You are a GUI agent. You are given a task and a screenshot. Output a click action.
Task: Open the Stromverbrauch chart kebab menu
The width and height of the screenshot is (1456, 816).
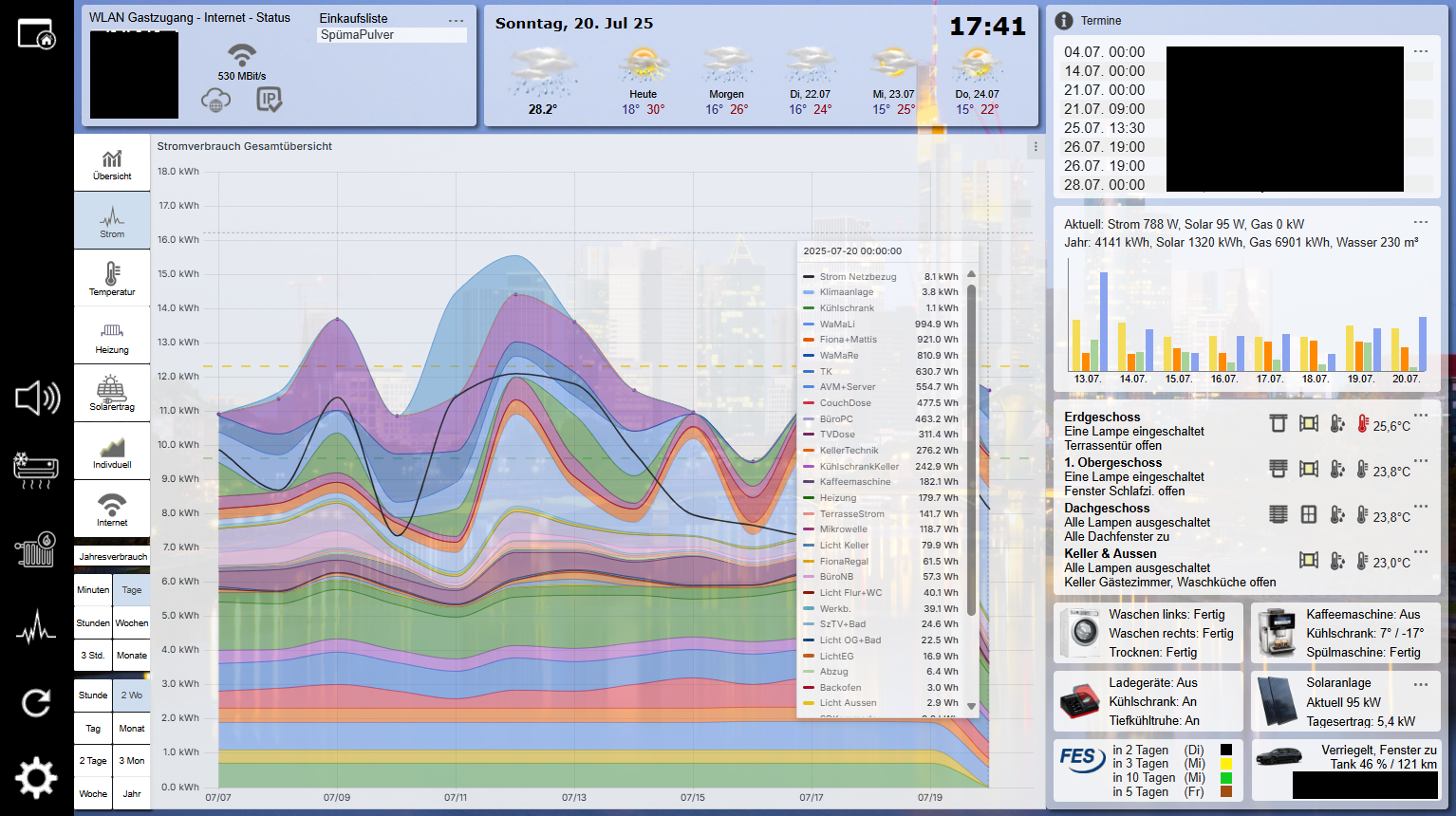[x=1036, y=147]
